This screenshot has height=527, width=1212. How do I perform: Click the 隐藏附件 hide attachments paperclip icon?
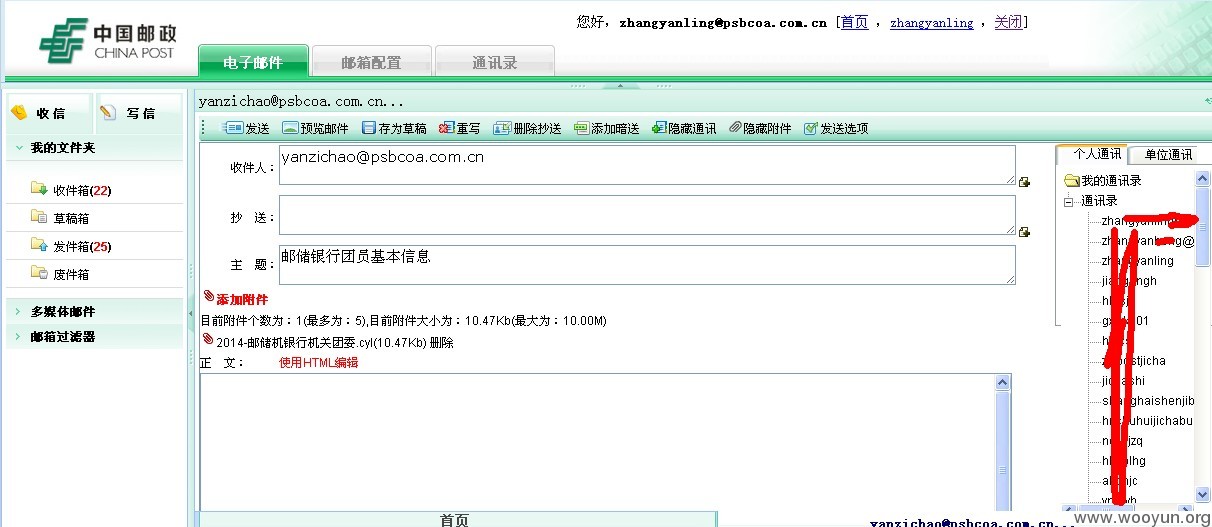tap(735, 128)
